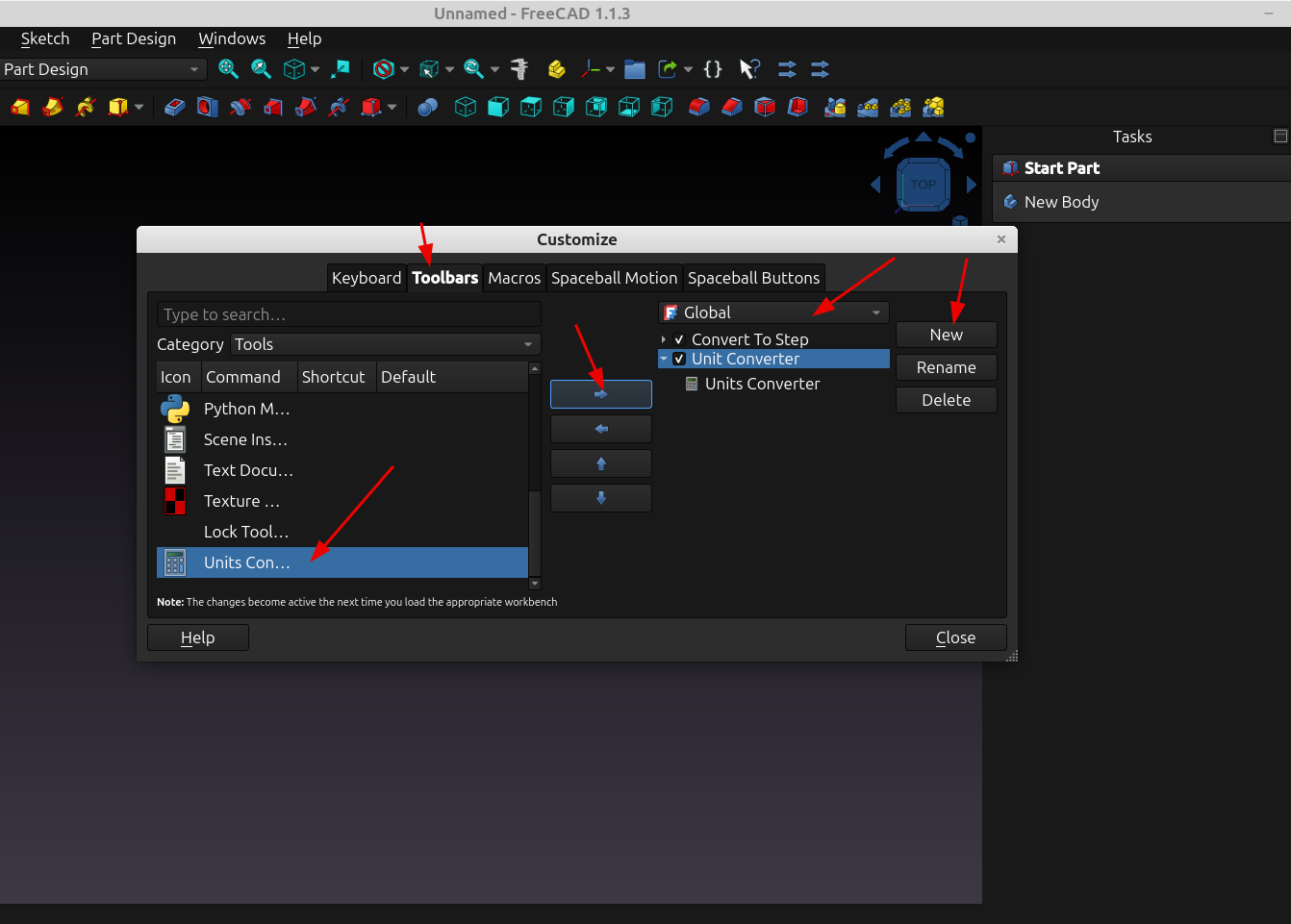The image size is (1291, 924).
Task: Click the Multi-Transform tool icon
Action: (x=933, y=107)
